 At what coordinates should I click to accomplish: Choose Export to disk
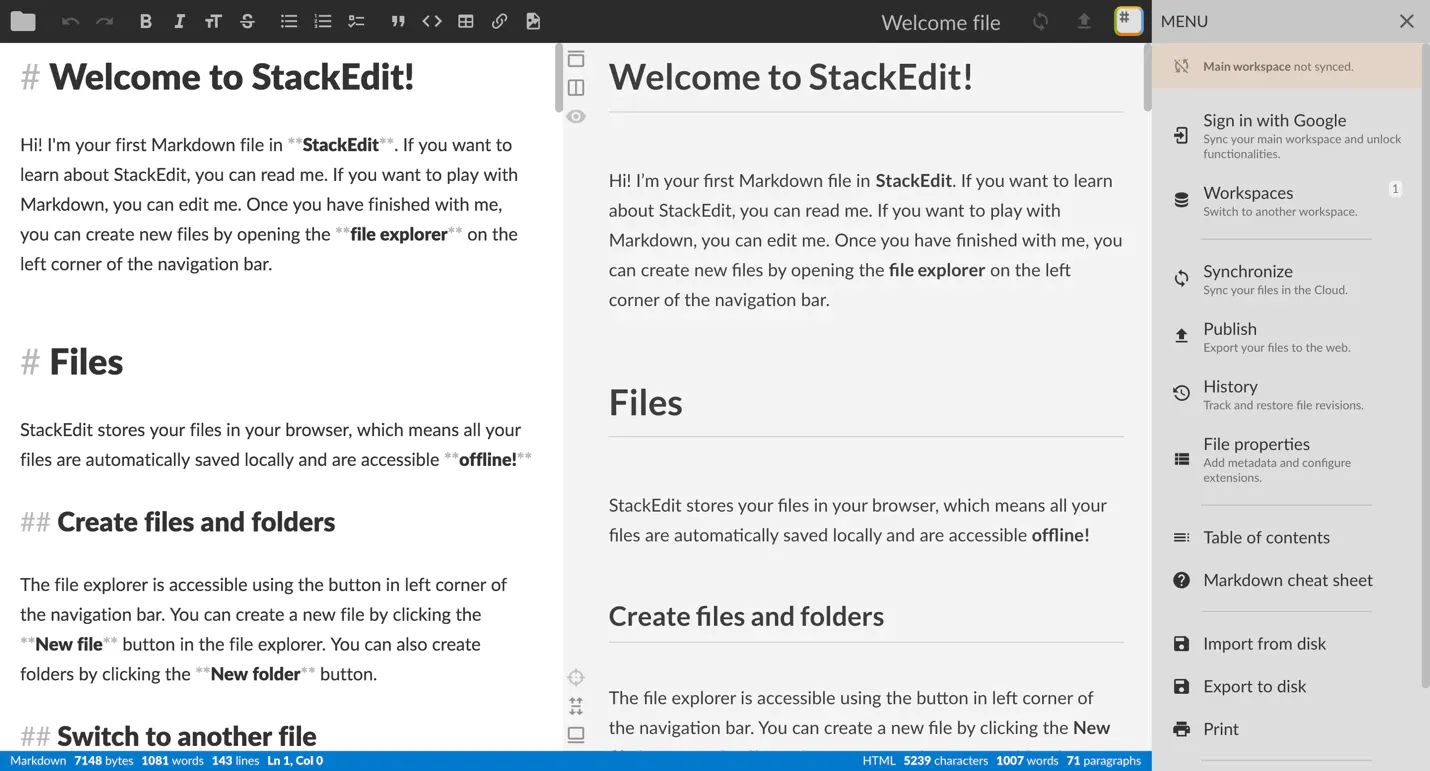click(x=1287, y=686)
